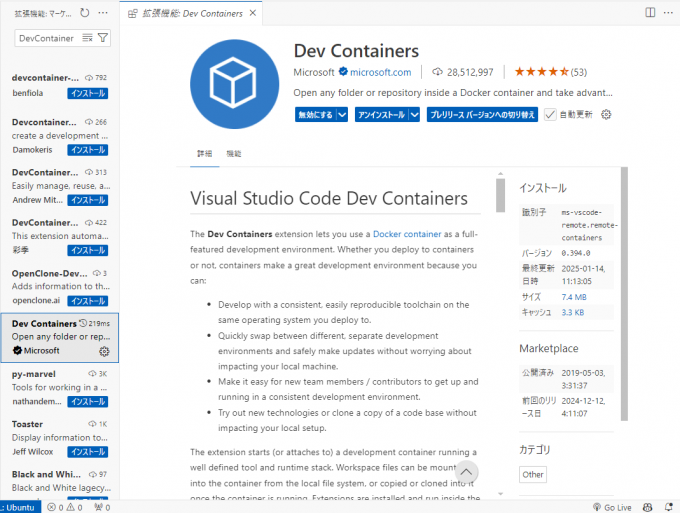Select the 詳細 tab
The height and width of the screenshot is (513, 680).
point(204,154)
